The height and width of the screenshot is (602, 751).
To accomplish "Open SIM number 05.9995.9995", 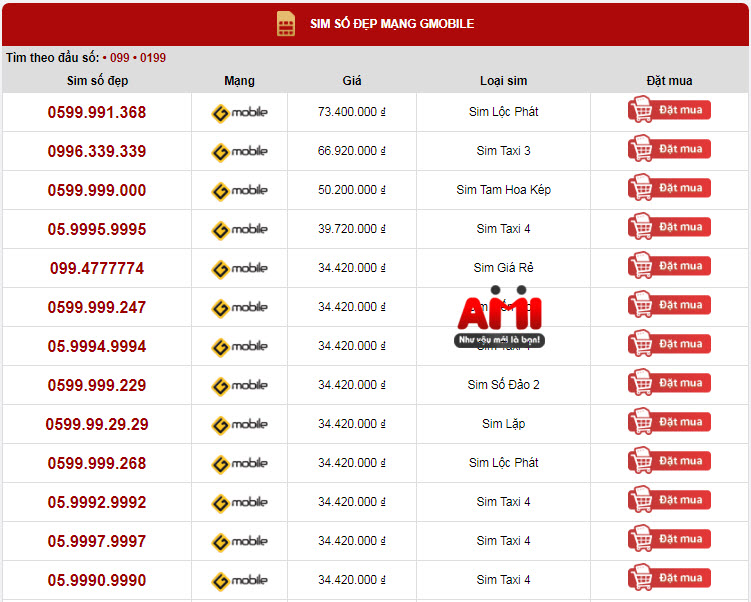I will (97, 229).
